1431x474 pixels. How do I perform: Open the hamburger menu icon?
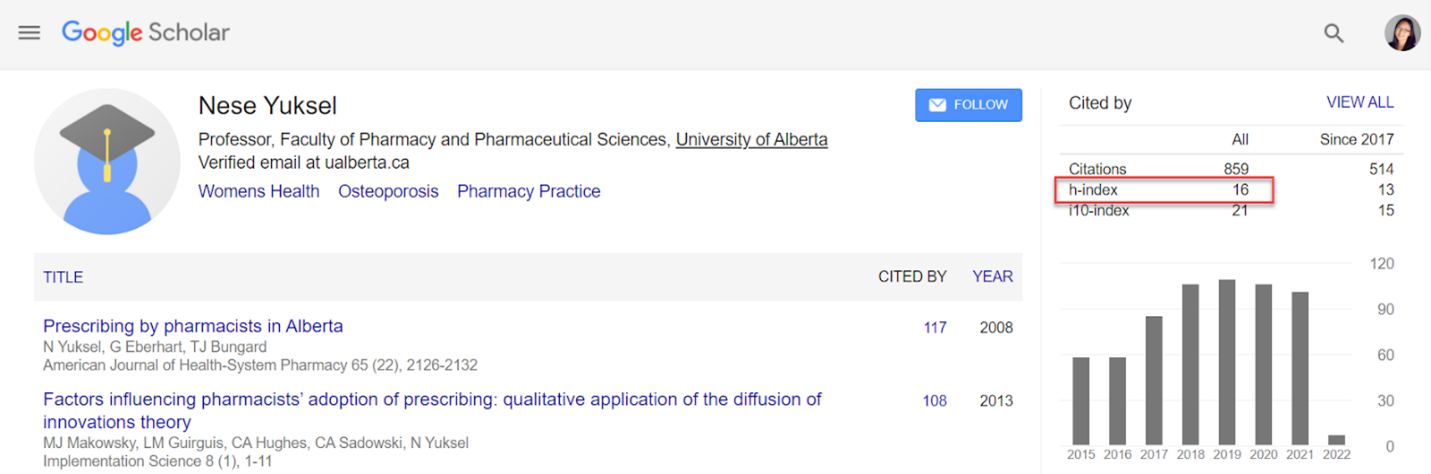tap(30, 32)
